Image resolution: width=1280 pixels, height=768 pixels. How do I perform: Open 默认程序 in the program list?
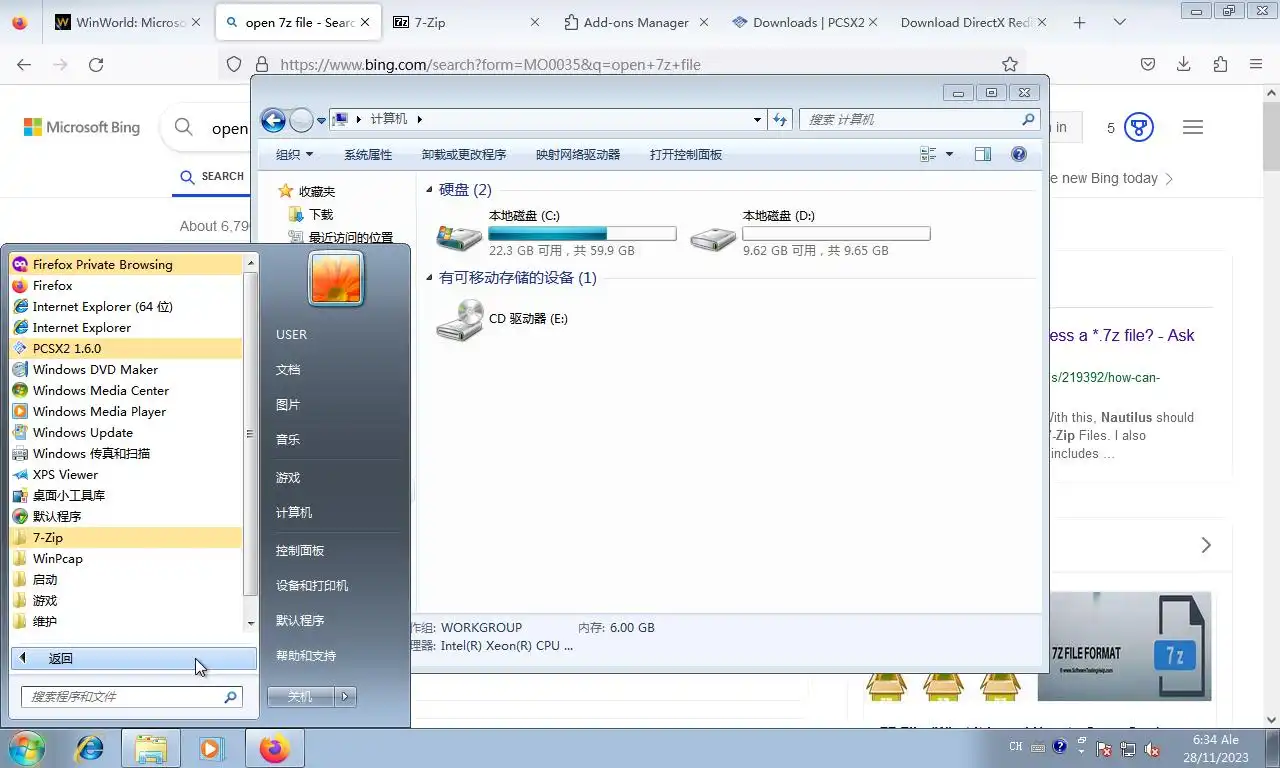click(x=126, y=516)
